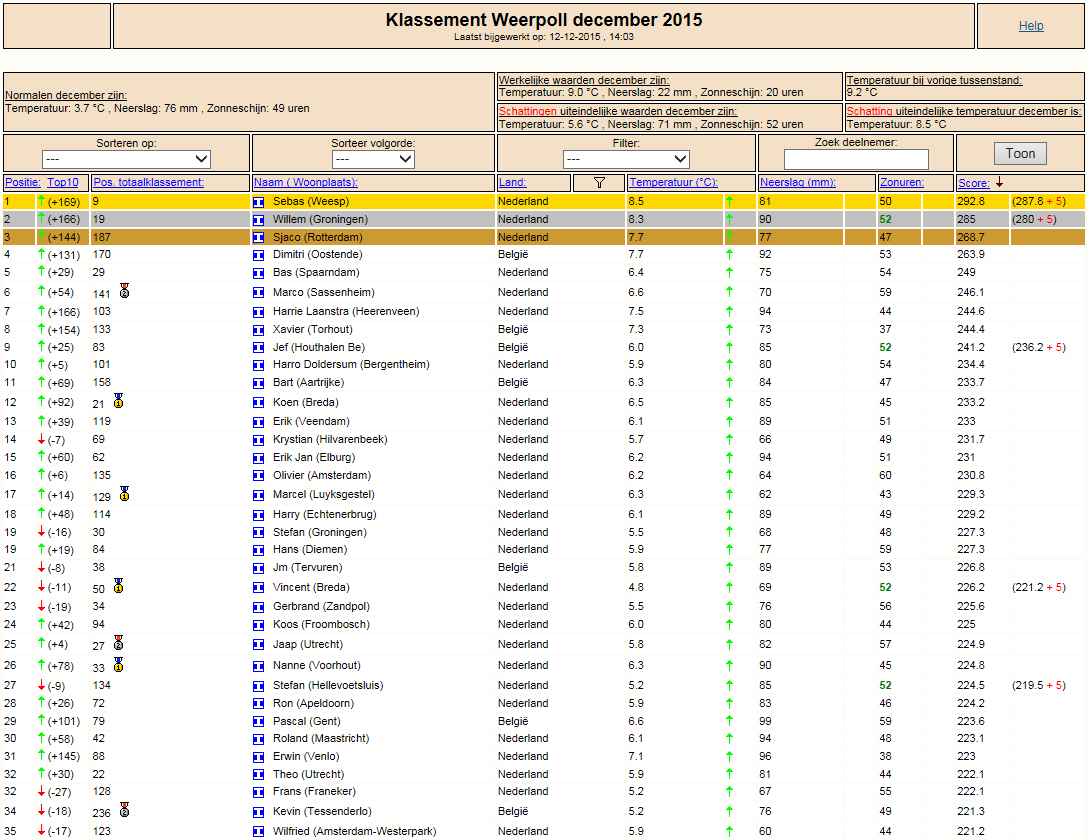Image resolution: width=1088 pixels, height=840 pixels.
Task: Sort by the Neerslag (mm) column header
Action: pos(798,182)
